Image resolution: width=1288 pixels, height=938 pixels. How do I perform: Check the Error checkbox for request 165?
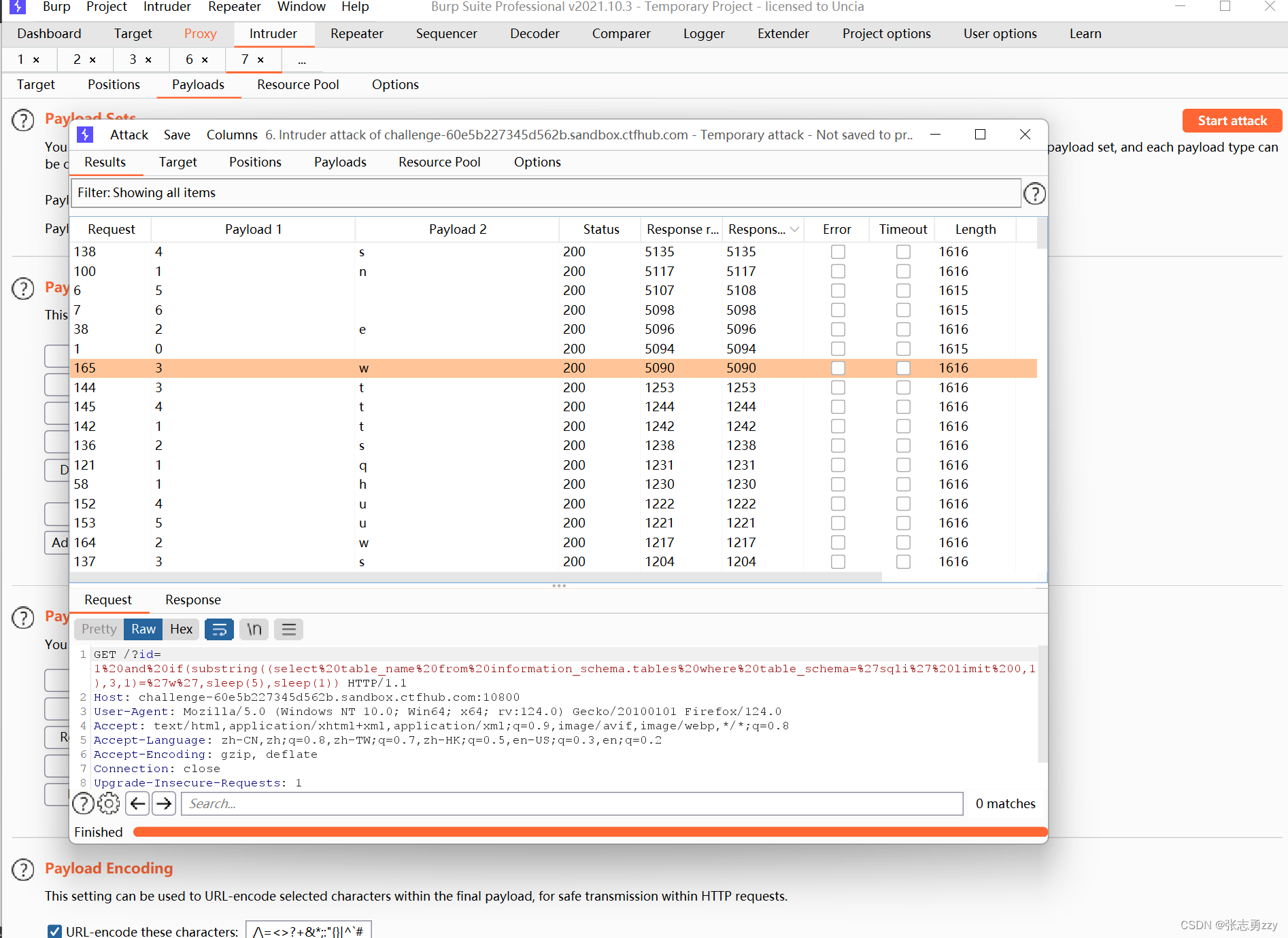838,368
